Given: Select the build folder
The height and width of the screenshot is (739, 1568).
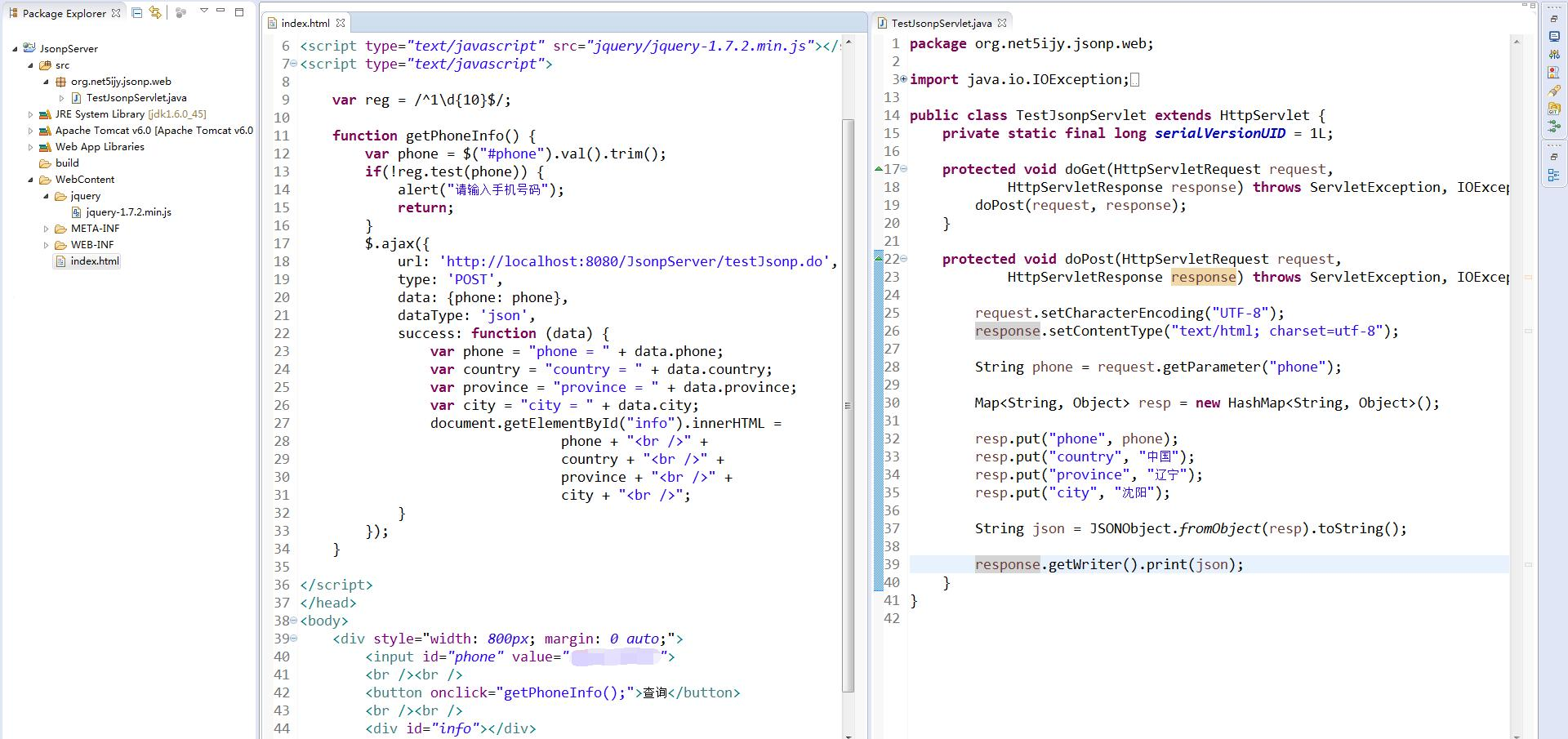Looking at the screenshot, I should point(67,163).
